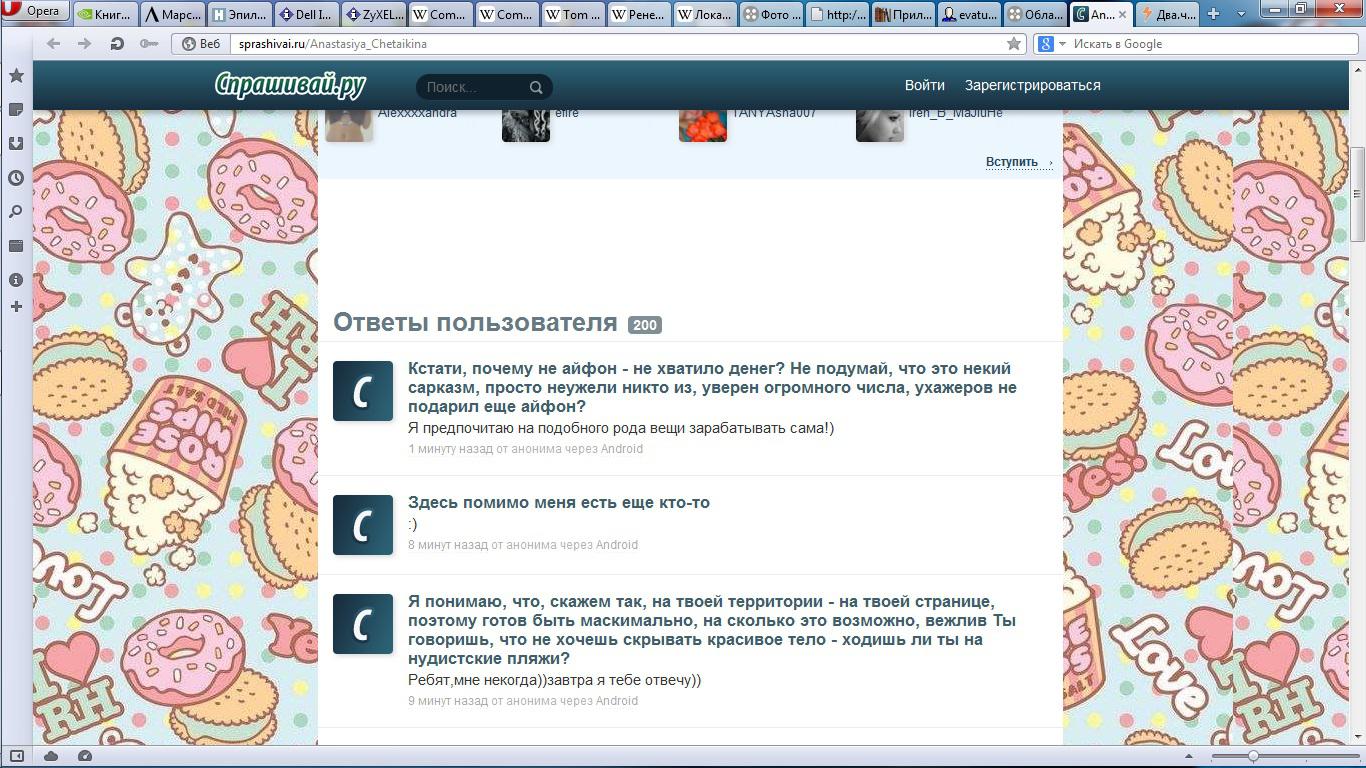Open the question about 'нудистские пляжи'
This screenshot has height=768, width=1366.
[x=712, y=630]
